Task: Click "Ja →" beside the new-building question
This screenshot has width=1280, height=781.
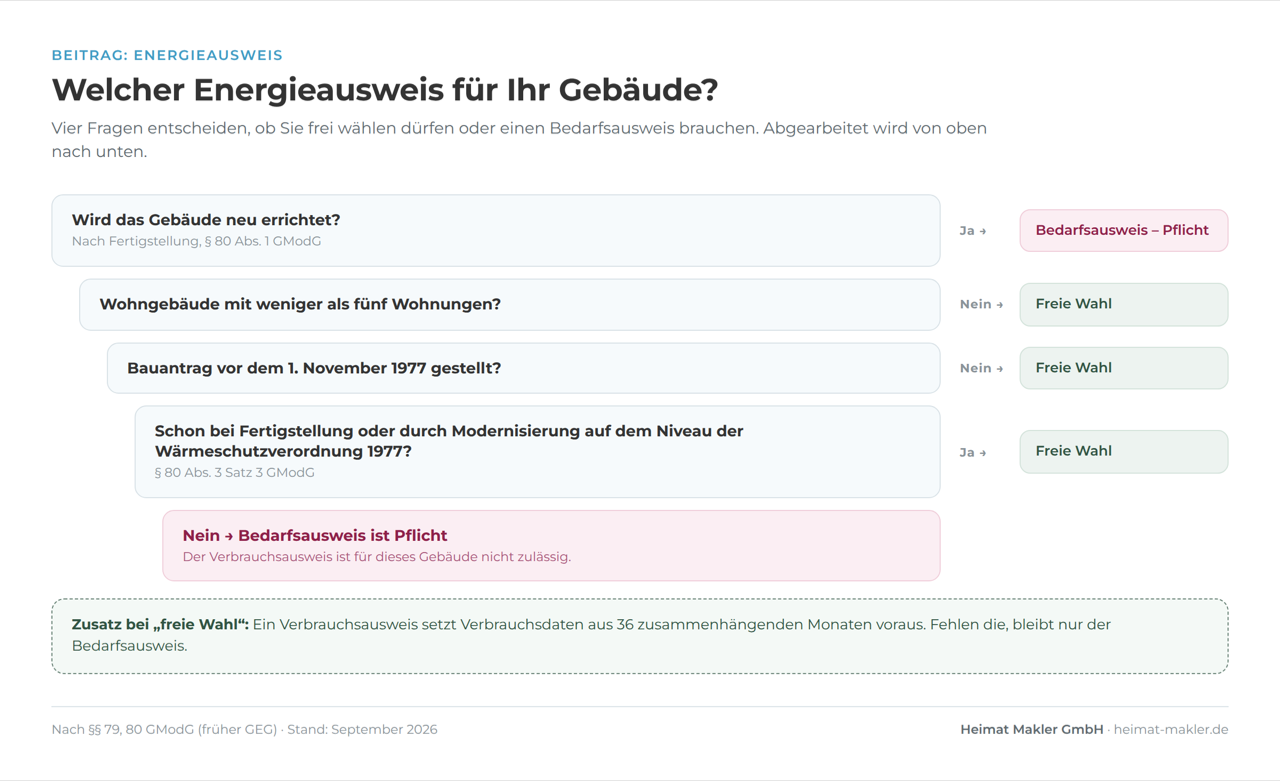Action: tap(973, 231)
